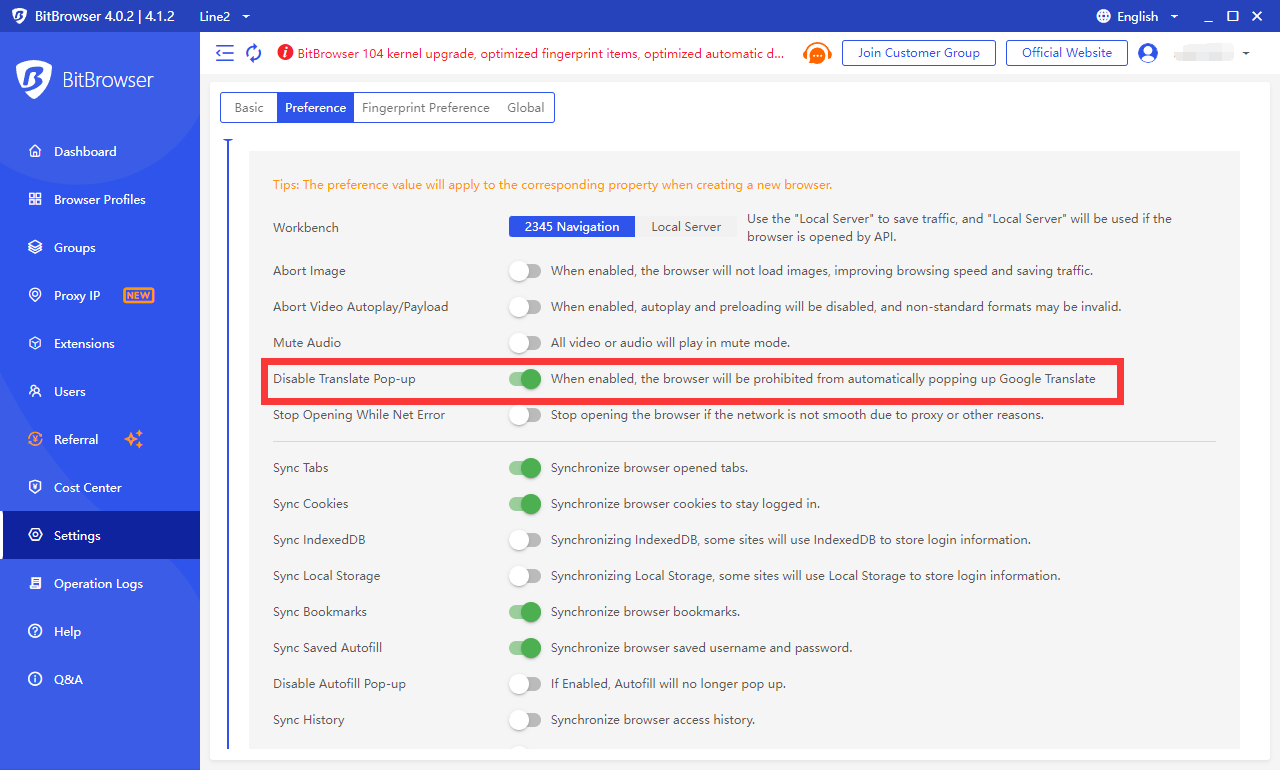Enable the Sync IndexedDB switch
This screenshot has height=770, width=1280.
(x=525, y=540)
